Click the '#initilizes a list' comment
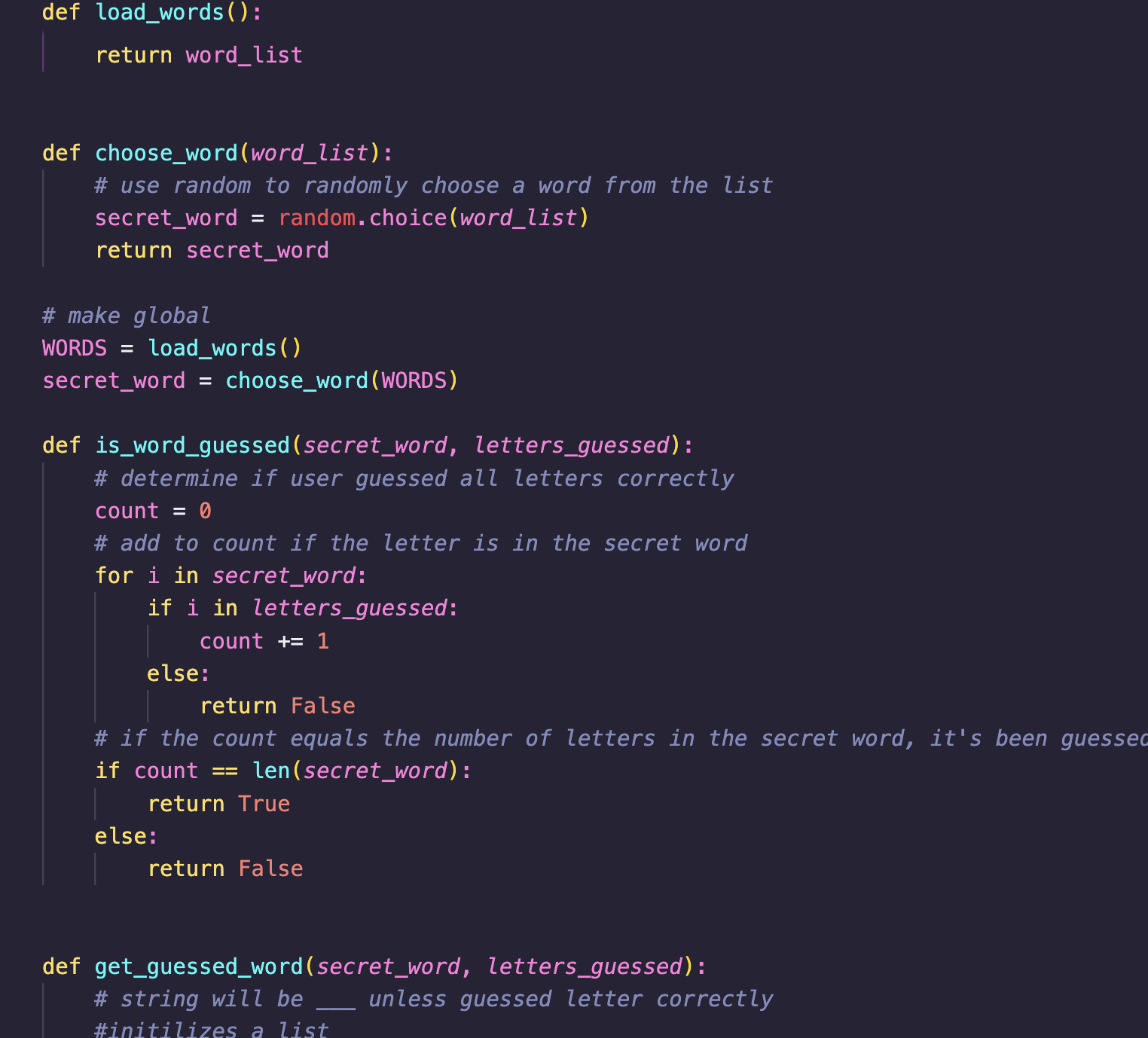The width and height of the screenshot is (1148, 1038). point(211,1029)
